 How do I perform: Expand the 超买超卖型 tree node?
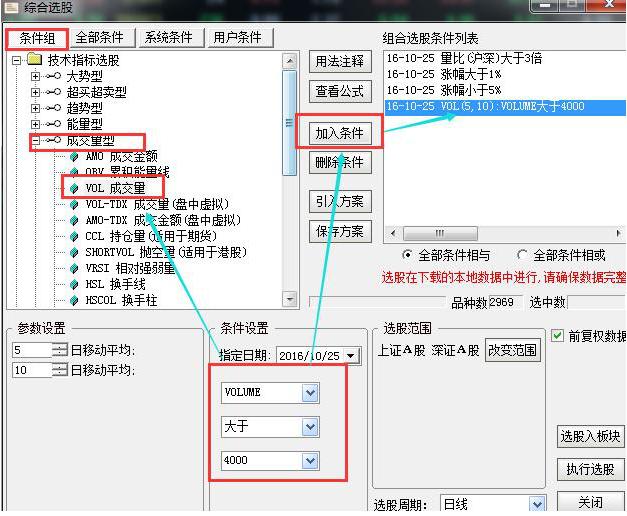pyautogui.click(x=35, y=92)
